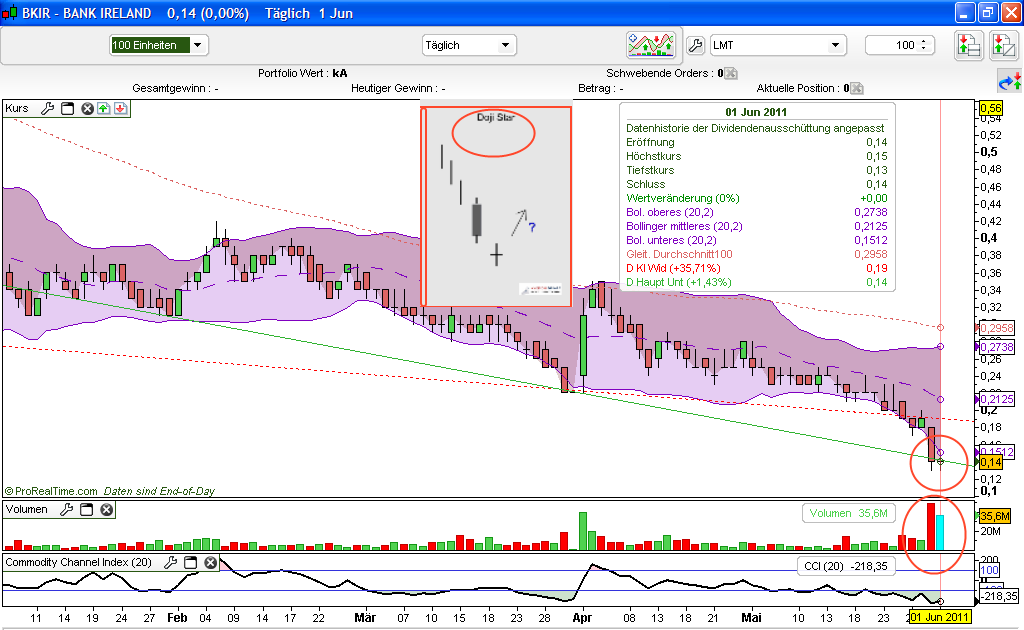The height and width of the screenshot is (630, 1024).
Task: Maximize the Volumen panel
Action: (86, 509)
